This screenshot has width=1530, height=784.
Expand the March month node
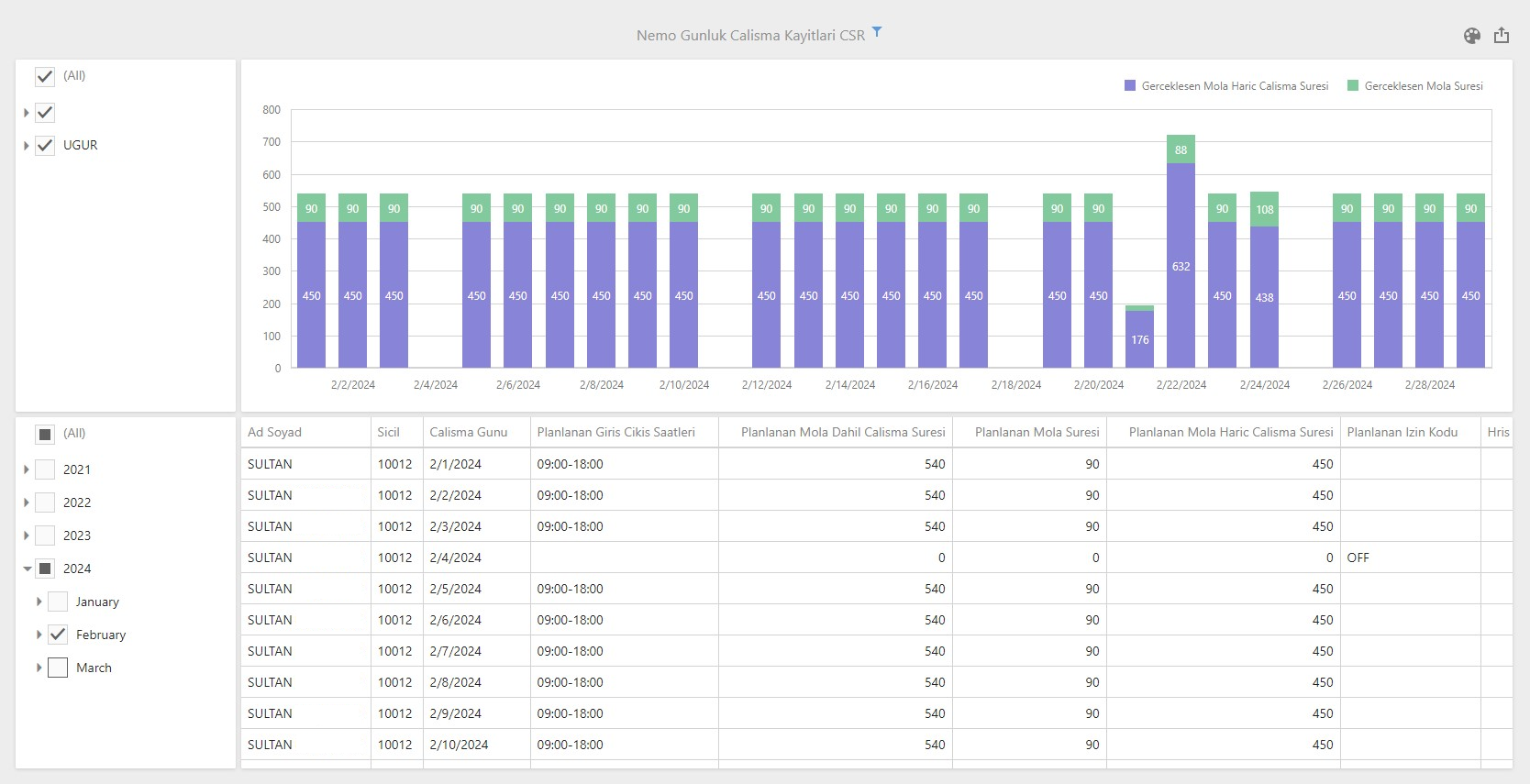pos(39,668)
